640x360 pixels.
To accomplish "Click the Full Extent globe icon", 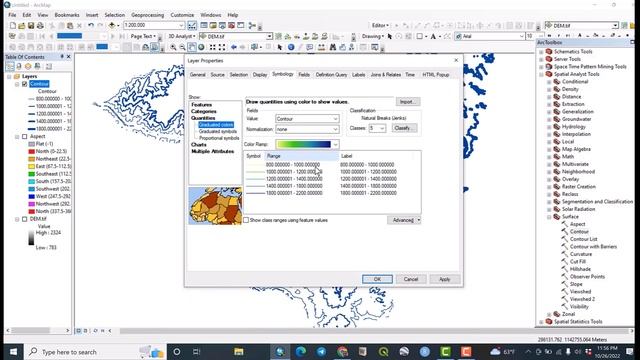I will [x=201, y=47].
